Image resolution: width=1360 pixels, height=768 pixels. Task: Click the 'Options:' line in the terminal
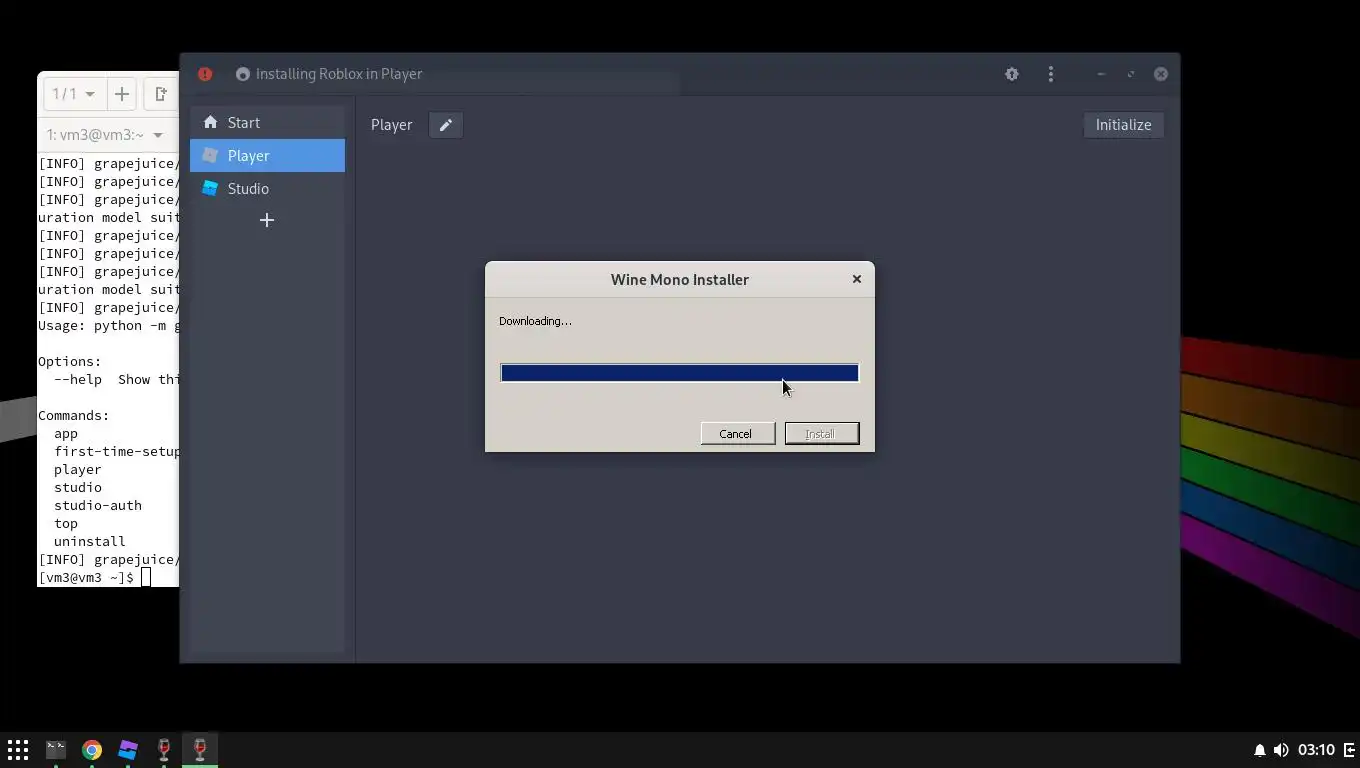(x=70, y=361)
